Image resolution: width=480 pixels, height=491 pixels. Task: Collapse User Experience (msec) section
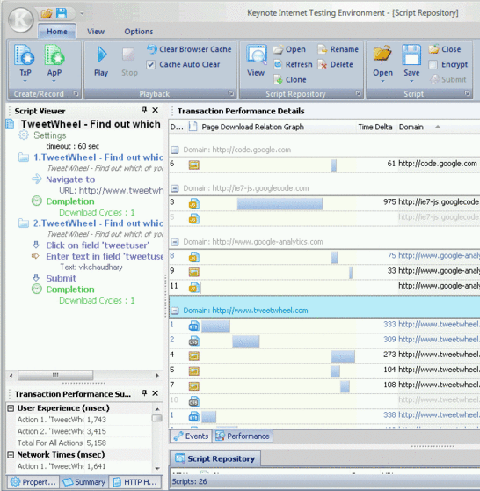point(11,408)
